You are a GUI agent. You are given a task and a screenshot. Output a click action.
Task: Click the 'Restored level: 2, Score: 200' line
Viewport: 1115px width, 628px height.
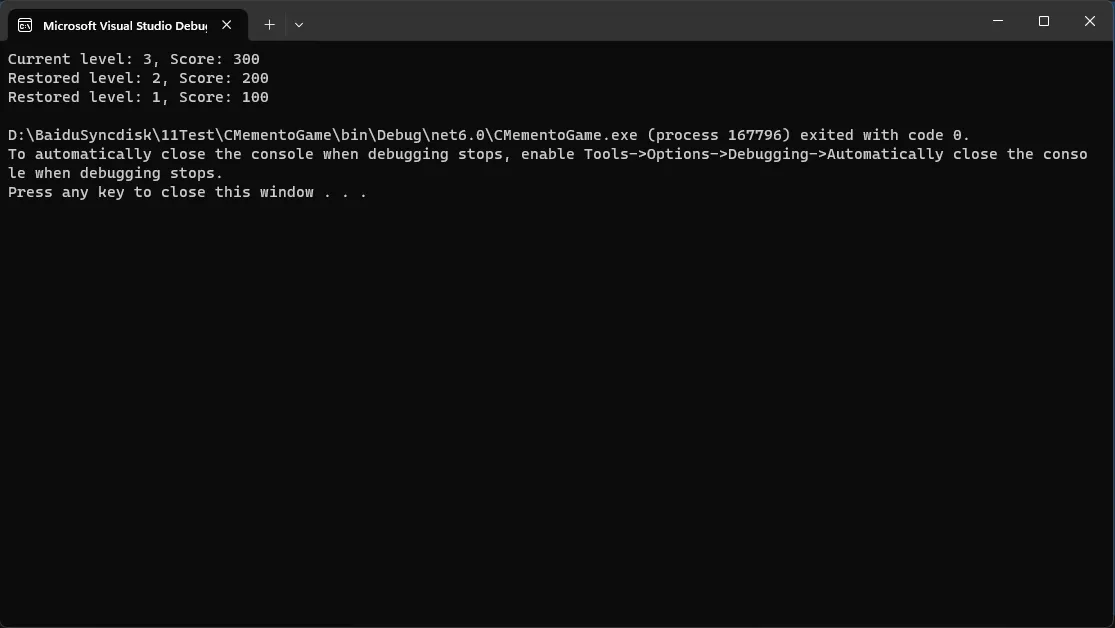138,78
